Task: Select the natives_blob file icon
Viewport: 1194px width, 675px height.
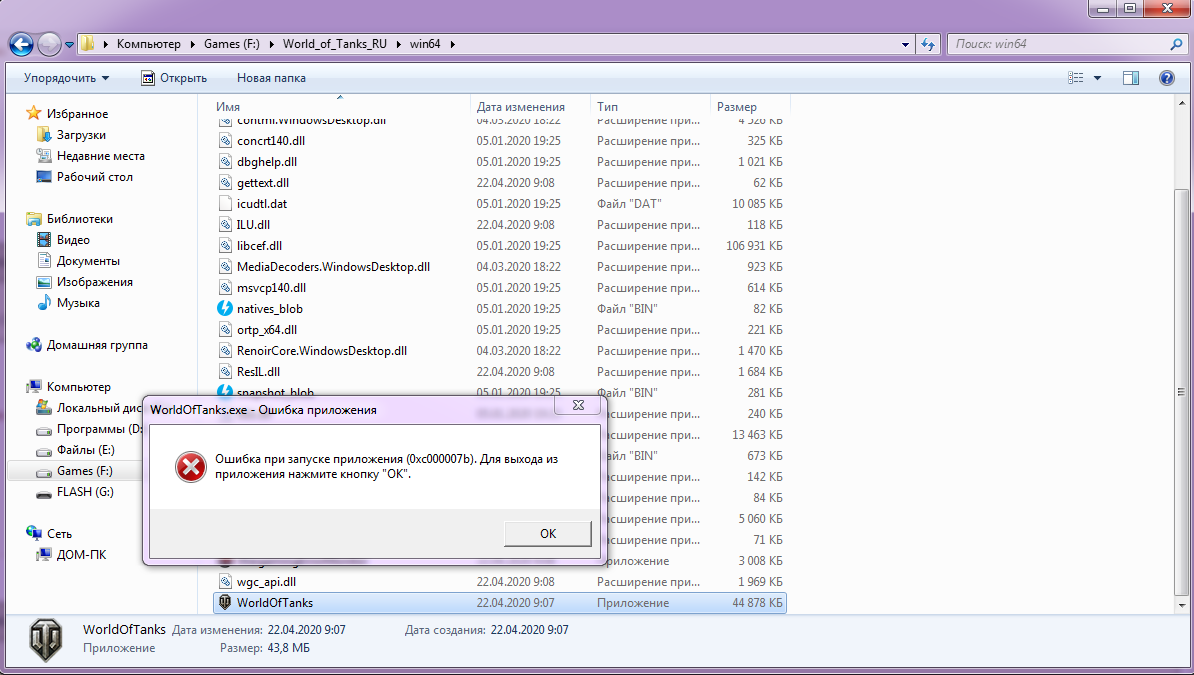Action: (x=225, y=309)
